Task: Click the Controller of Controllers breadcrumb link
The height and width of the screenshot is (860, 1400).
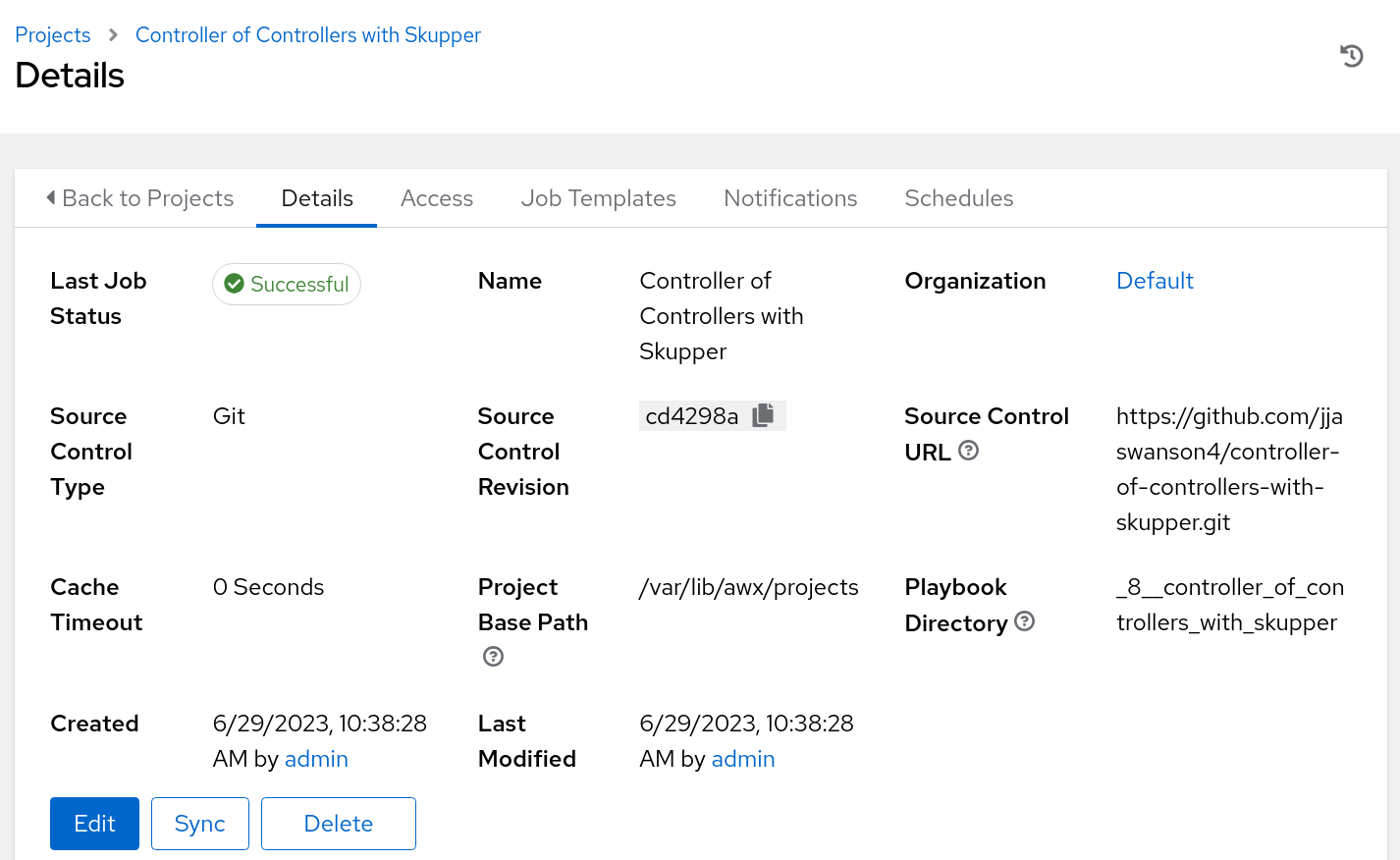Action: click(x=307, y=35)
